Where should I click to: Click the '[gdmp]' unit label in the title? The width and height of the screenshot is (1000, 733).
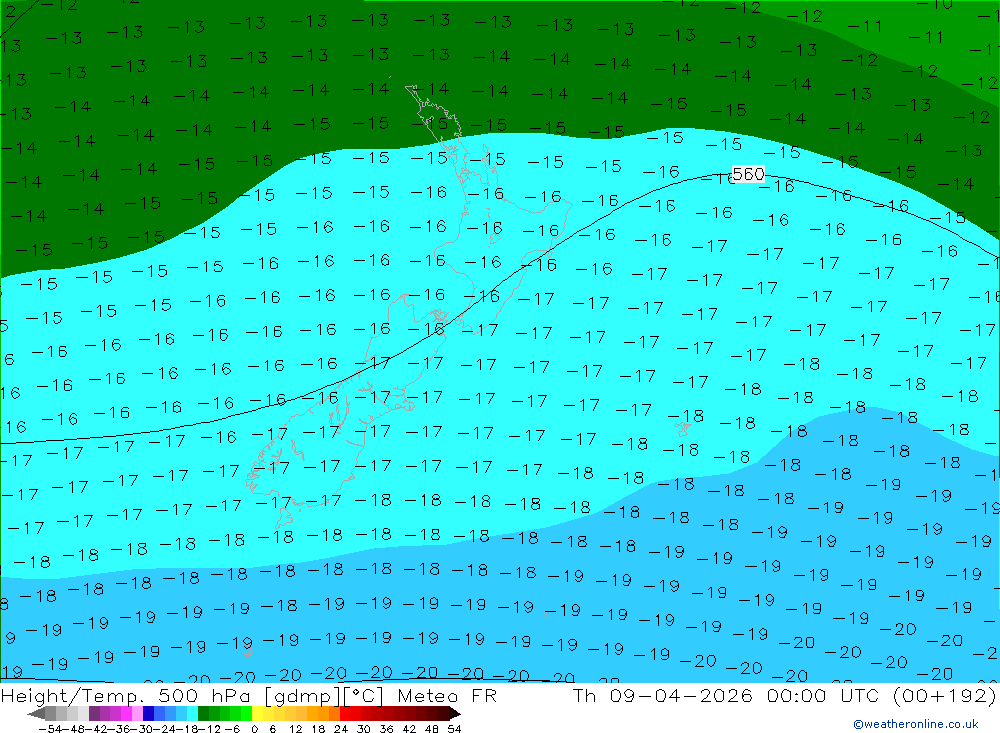tap(303, 696)
